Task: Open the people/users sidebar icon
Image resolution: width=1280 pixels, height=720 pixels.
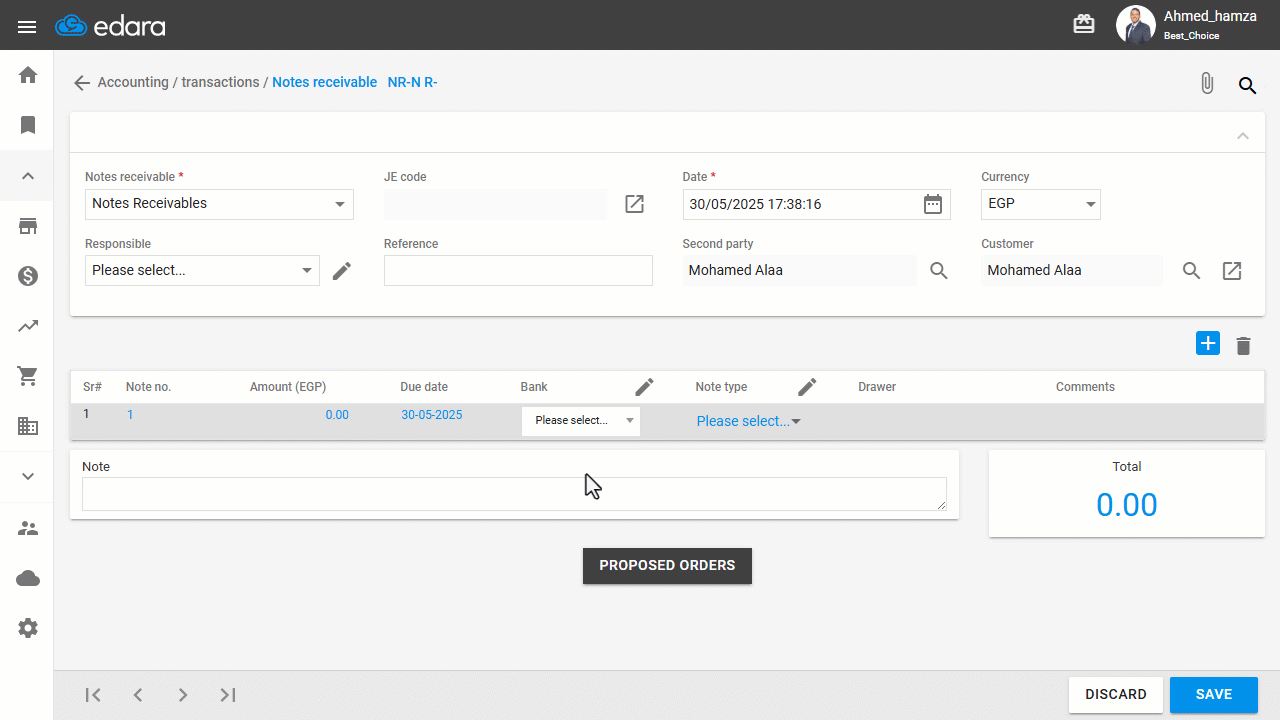Action: 28,528
